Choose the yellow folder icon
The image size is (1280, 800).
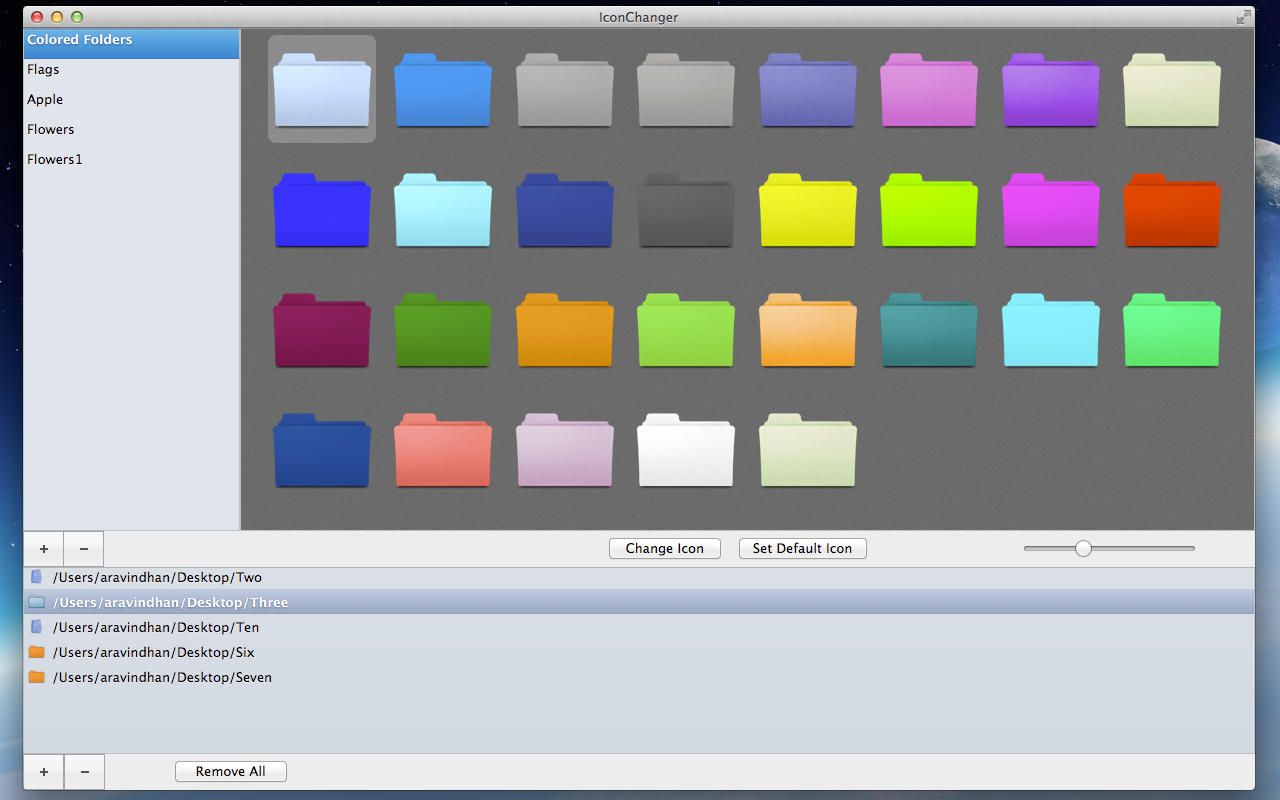click(807, 211)
